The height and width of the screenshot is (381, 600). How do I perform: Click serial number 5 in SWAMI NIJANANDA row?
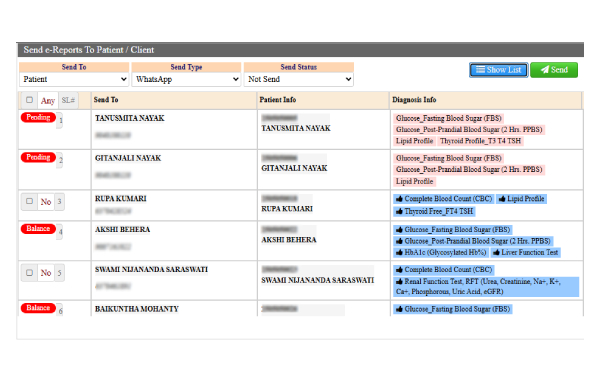coord(59,273)
